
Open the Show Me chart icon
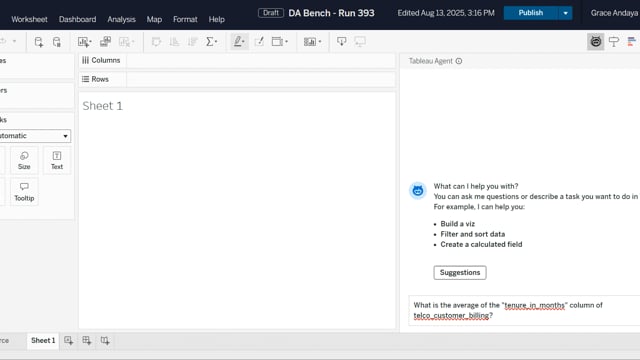[x=632, y=41]
